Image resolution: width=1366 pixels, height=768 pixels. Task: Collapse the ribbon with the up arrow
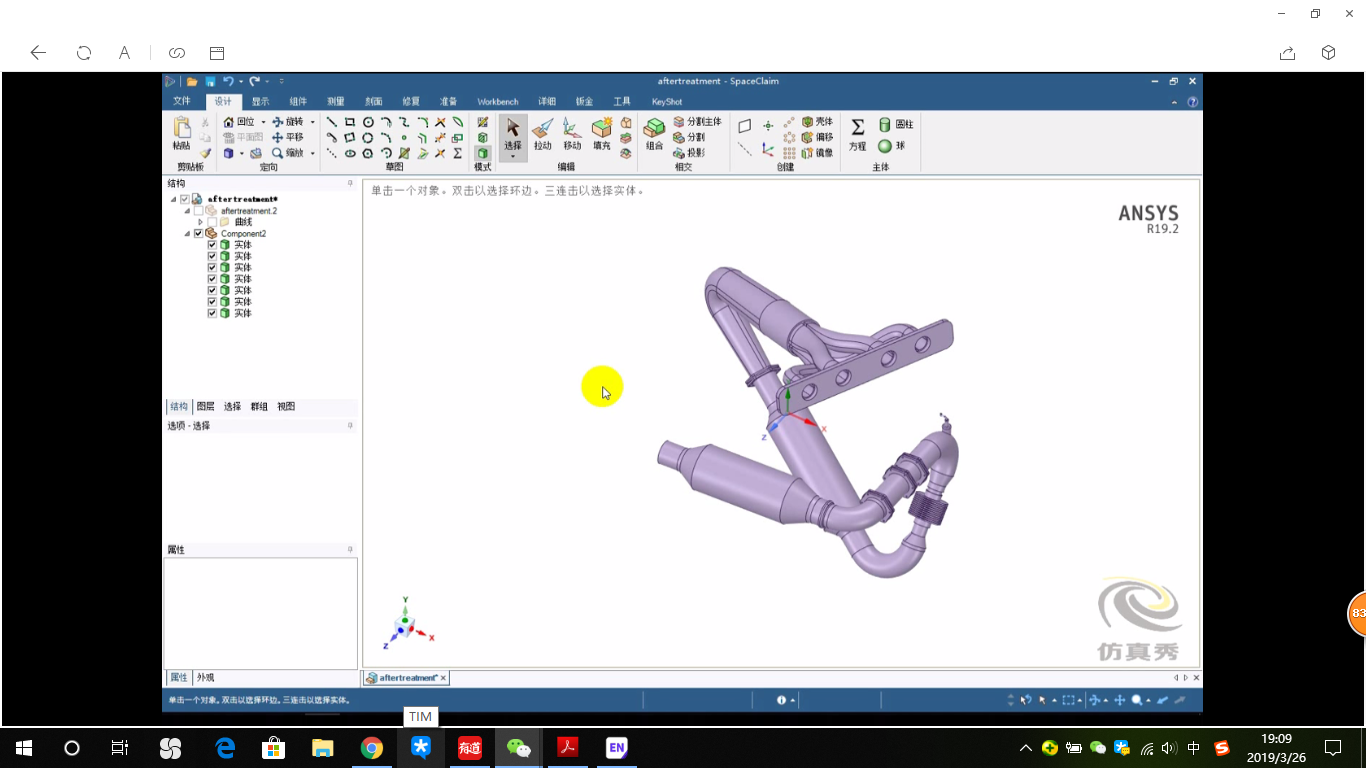point(1174,102)
